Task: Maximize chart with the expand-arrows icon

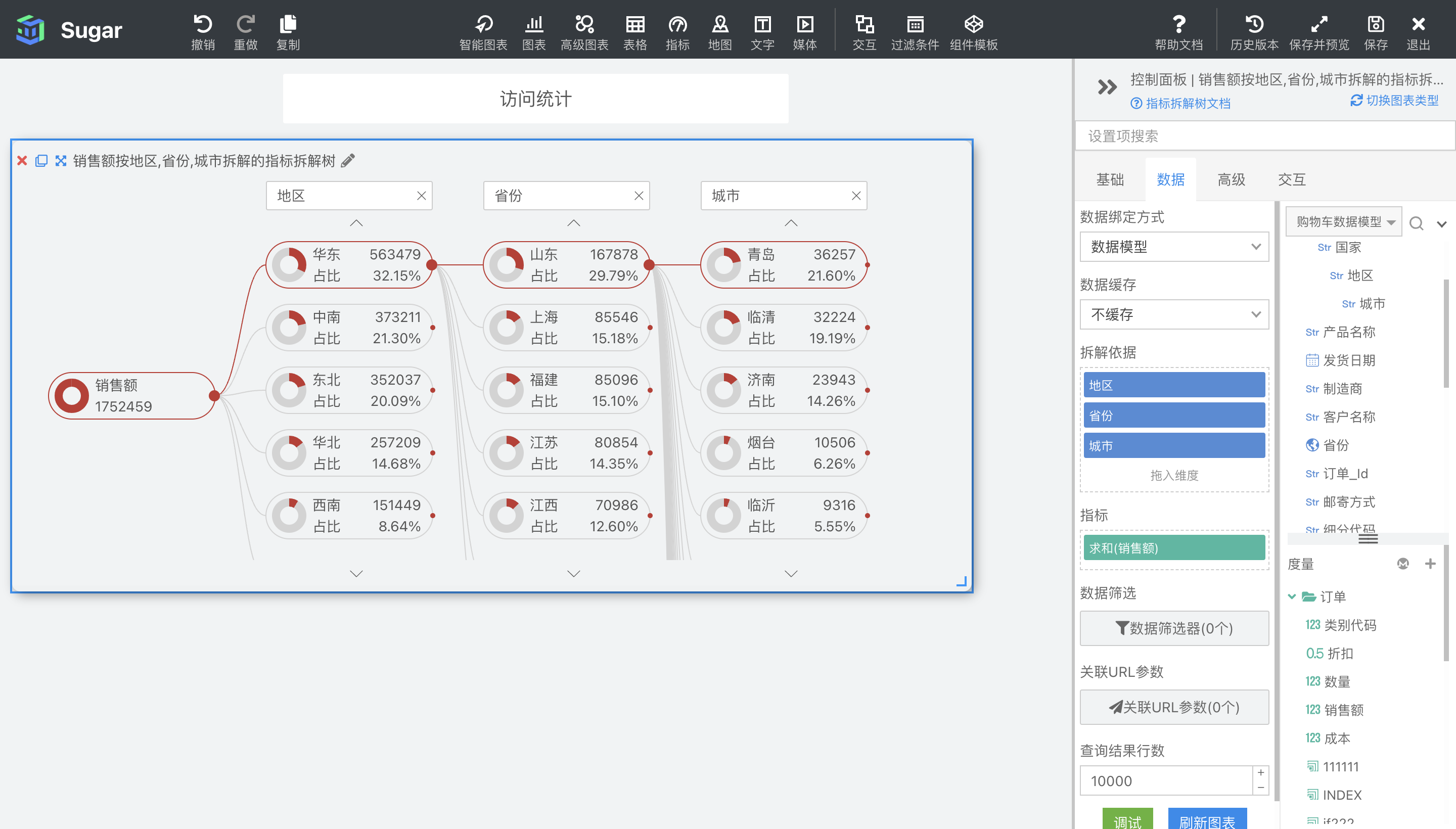Action: 60,161
